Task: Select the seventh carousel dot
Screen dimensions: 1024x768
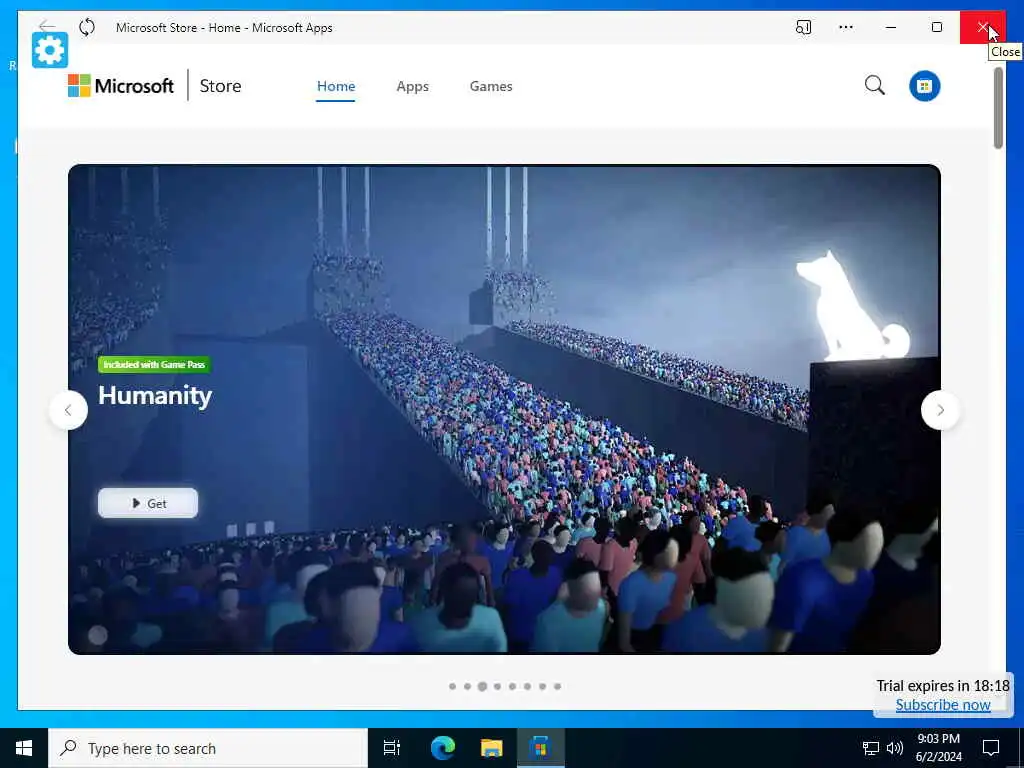Action: coord(543,686)
